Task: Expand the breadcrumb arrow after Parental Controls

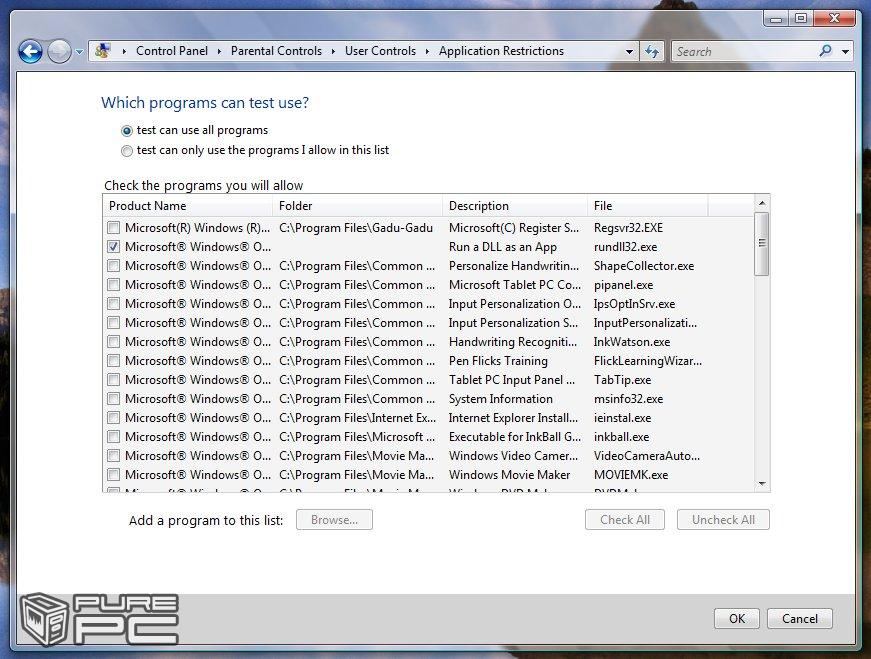Action: tap(333, 51)
